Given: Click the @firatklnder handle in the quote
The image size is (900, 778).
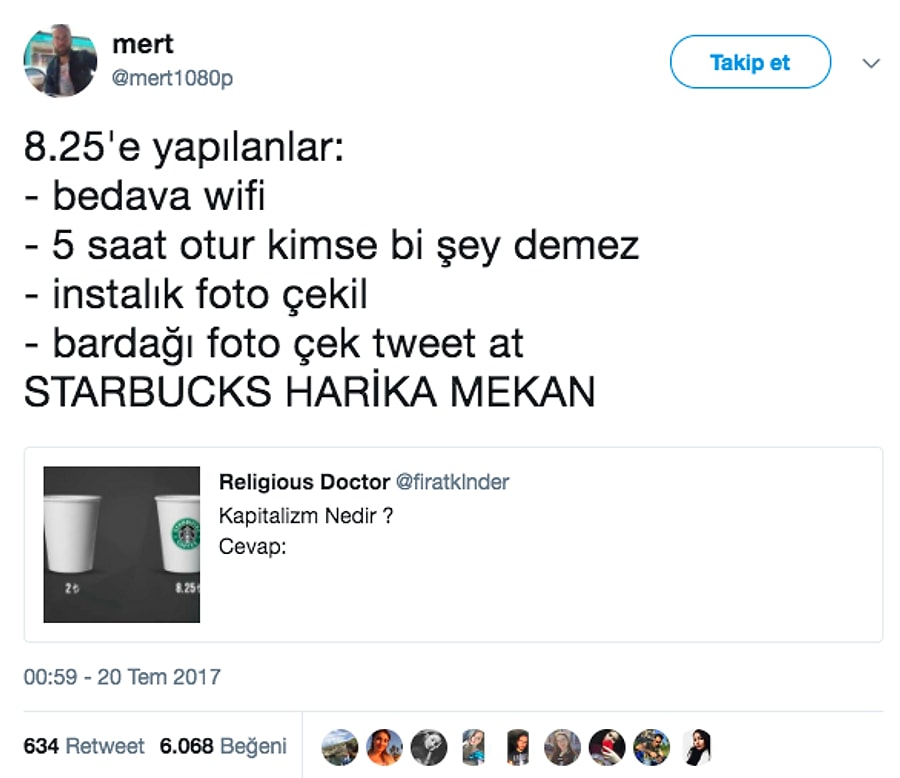Looking at the screenshot, I should click(x=452, y=482).
